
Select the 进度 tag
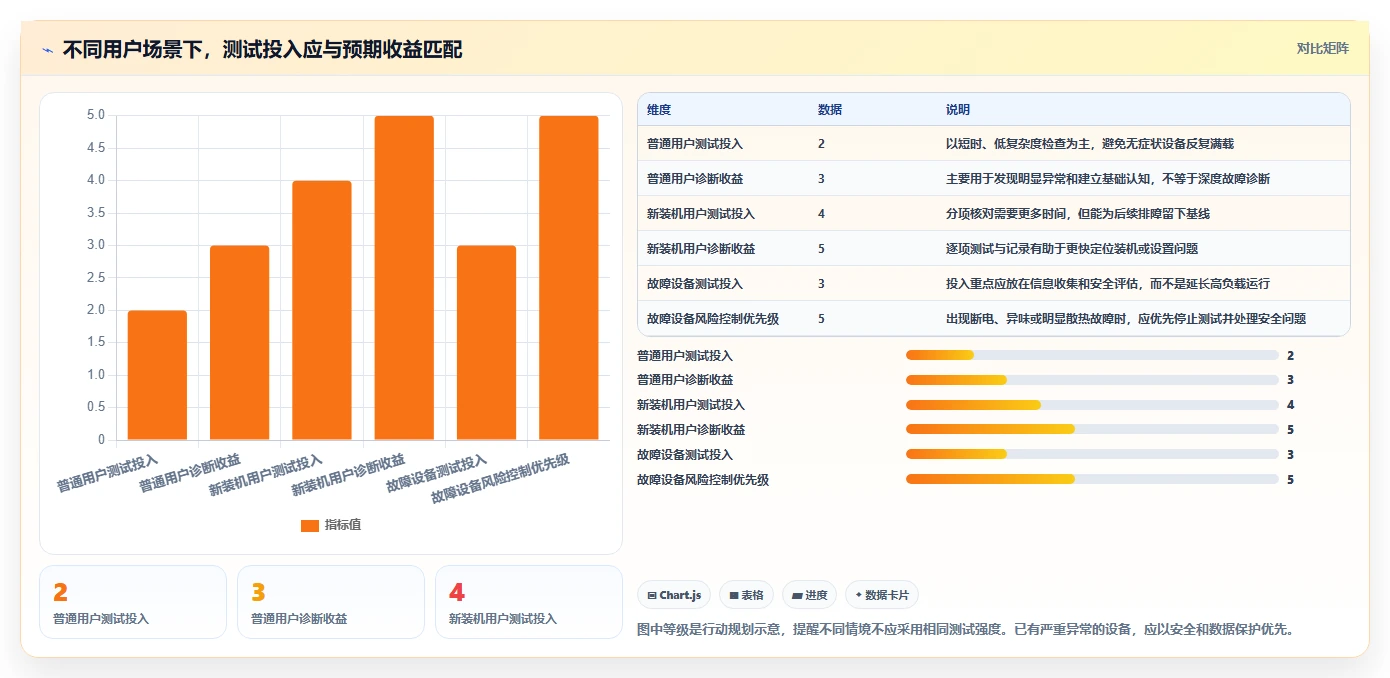coord(810,595)
